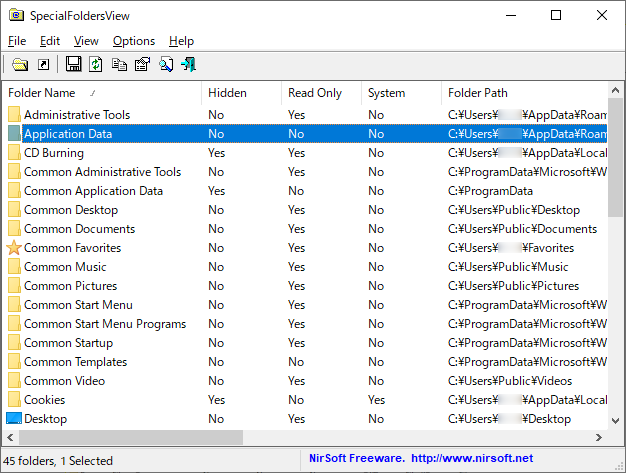This screenshot has width=626, height=473.
Task: Select the Cookies folder row
Action: click(x=45, y=400)
